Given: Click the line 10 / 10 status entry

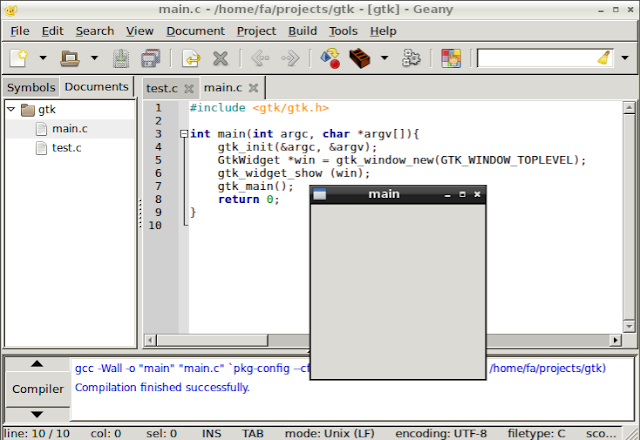Looking at the screenshot, I should (37, 433).
